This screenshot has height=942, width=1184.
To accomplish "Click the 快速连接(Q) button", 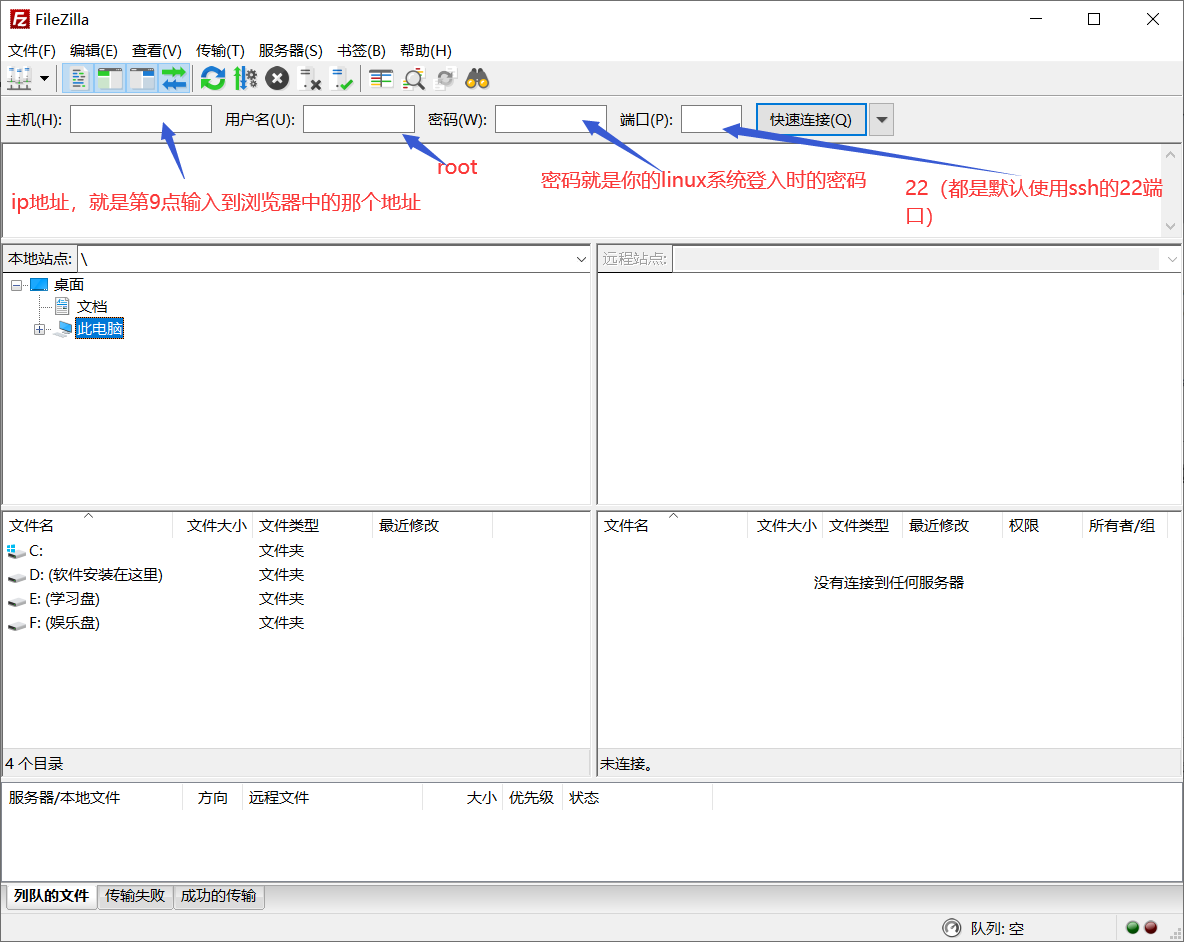I will coord(811,119).
